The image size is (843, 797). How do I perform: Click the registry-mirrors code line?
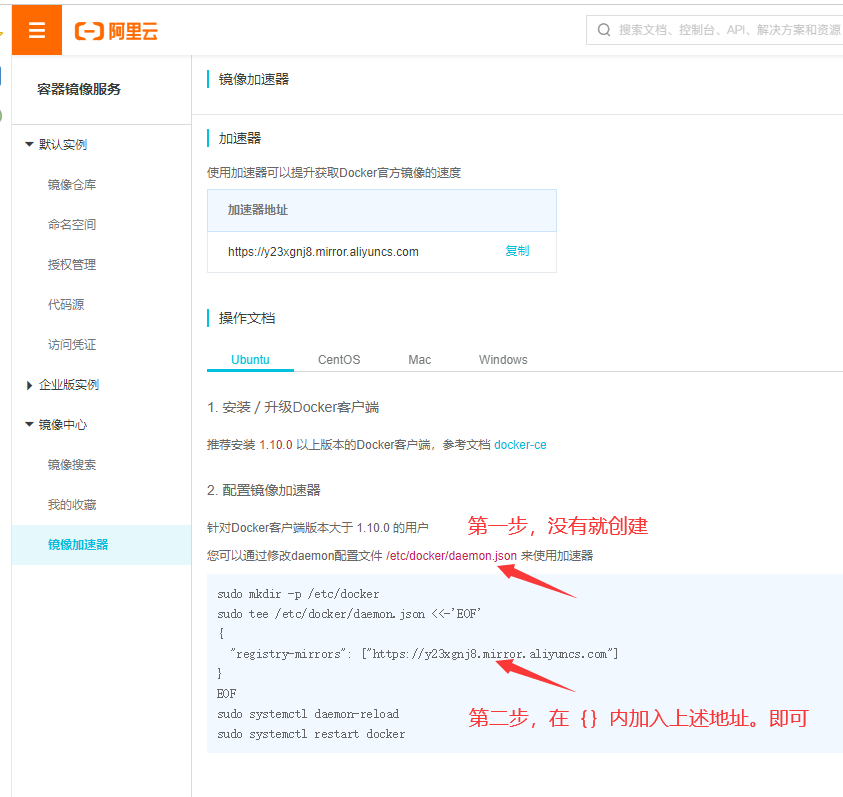point(424,654)
